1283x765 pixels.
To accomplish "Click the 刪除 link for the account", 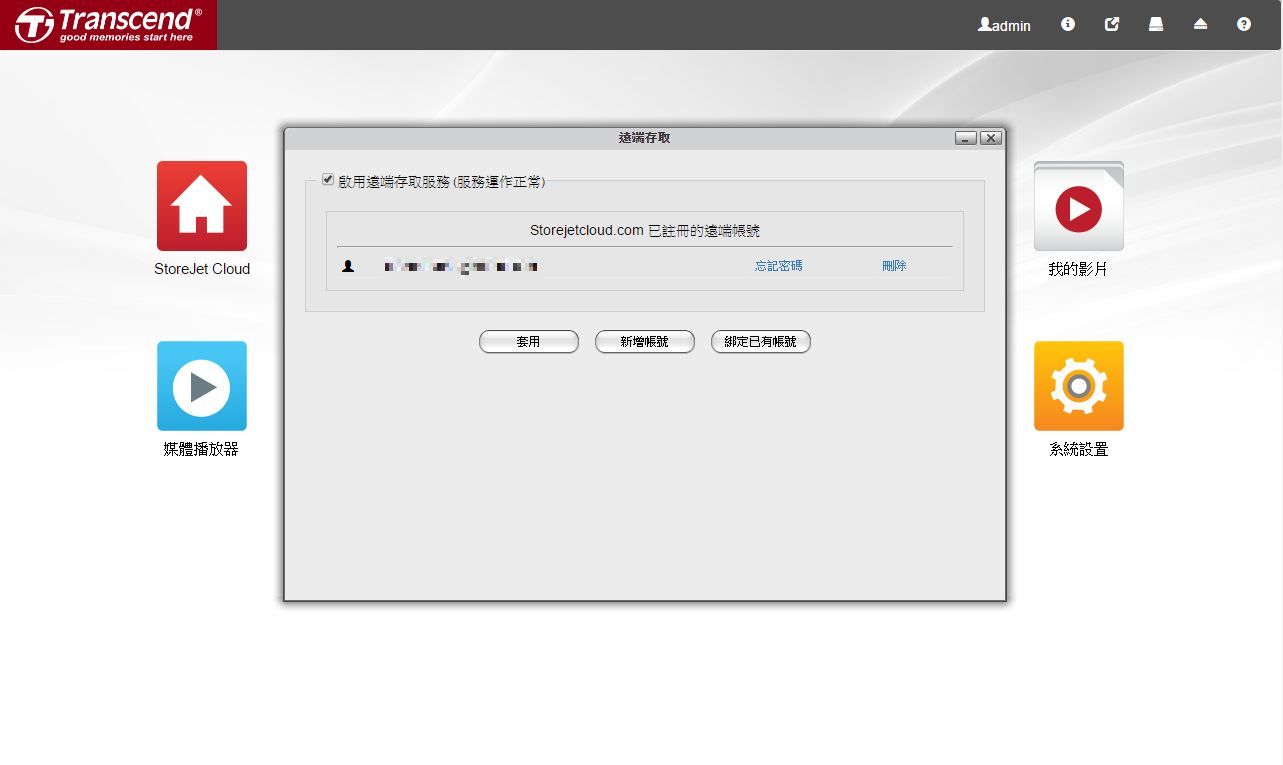I will click(x=894, y=266).
